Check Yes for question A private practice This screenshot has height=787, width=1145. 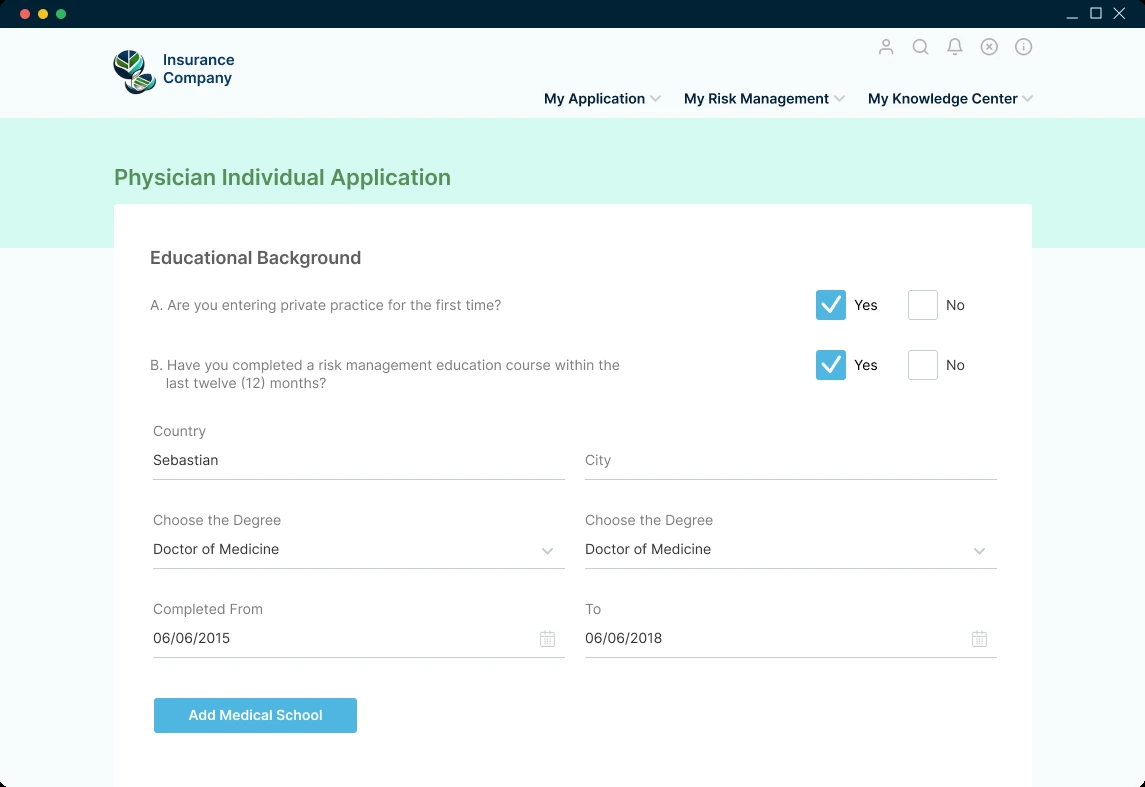831,305
